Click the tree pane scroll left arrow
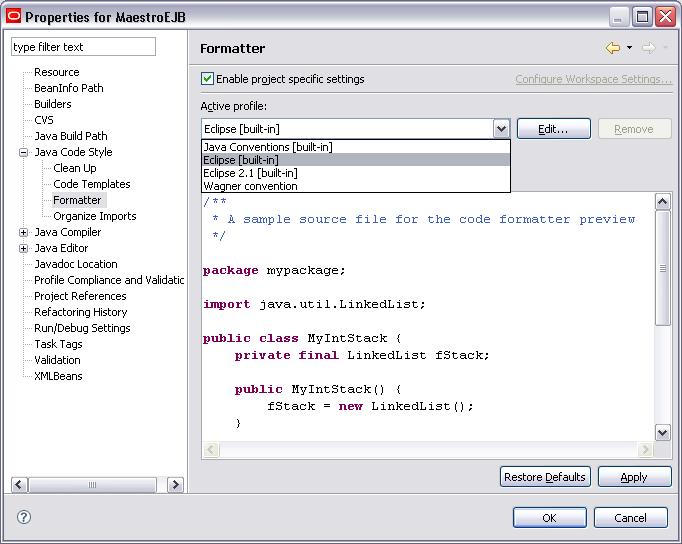The image size is (682, 544). coord(19,484)
